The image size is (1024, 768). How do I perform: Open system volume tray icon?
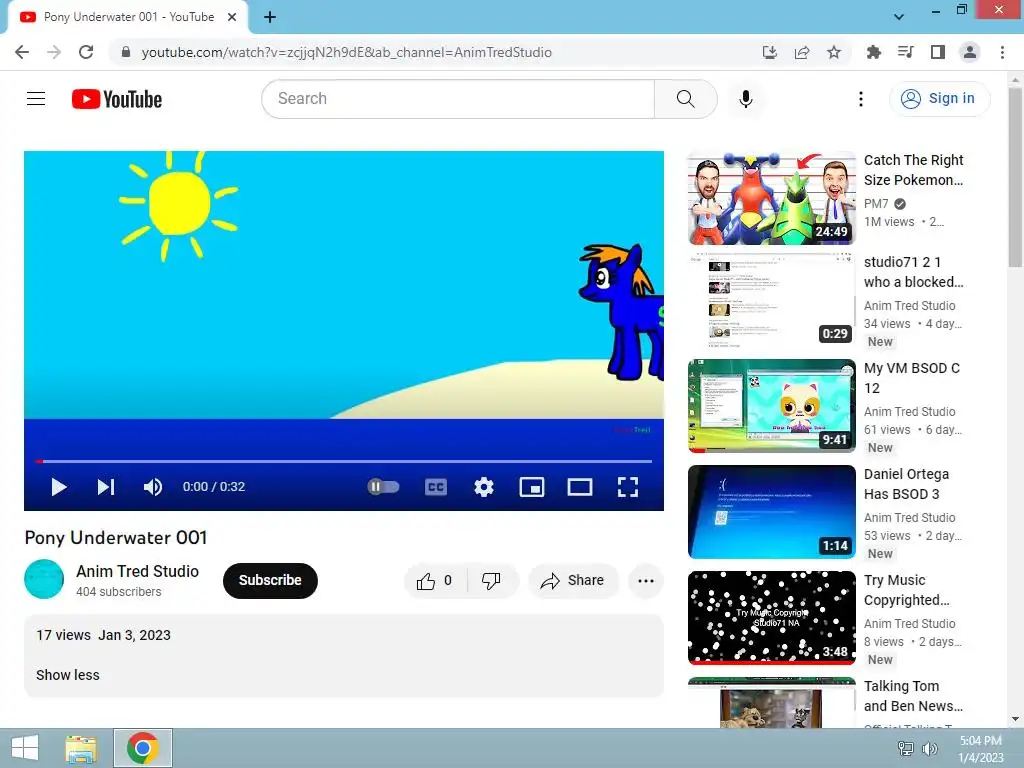pos(929,749)
